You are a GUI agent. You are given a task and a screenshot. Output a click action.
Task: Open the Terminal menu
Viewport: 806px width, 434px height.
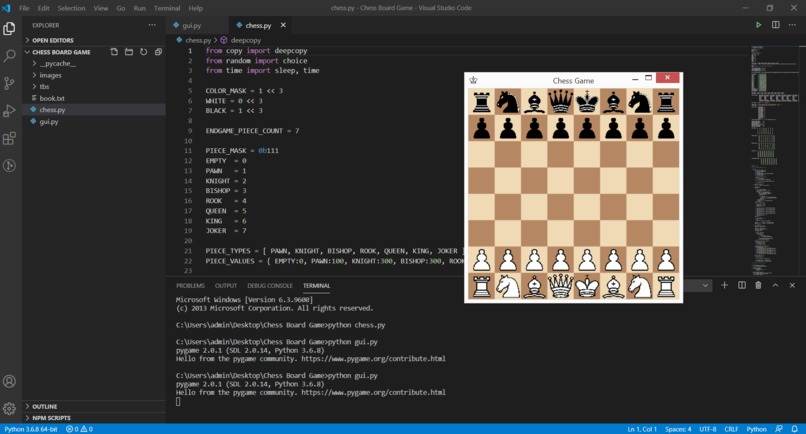167,8
